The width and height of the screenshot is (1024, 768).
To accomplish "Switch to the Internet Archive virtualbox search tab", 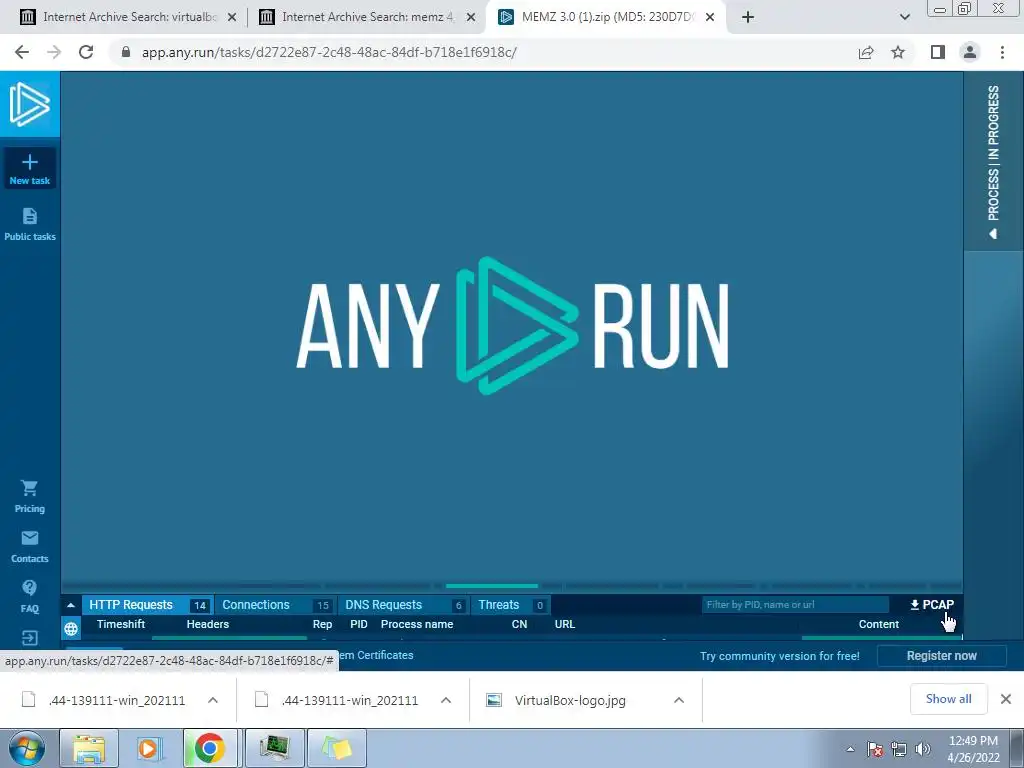I will click(x=129, y=17).
